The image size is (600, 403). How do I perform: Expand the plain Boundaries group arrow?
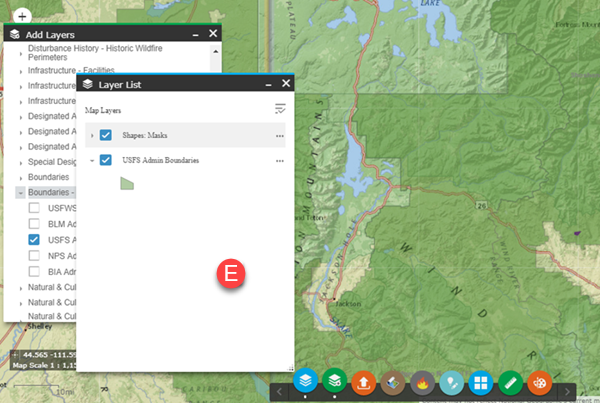[x=21, y=178]
